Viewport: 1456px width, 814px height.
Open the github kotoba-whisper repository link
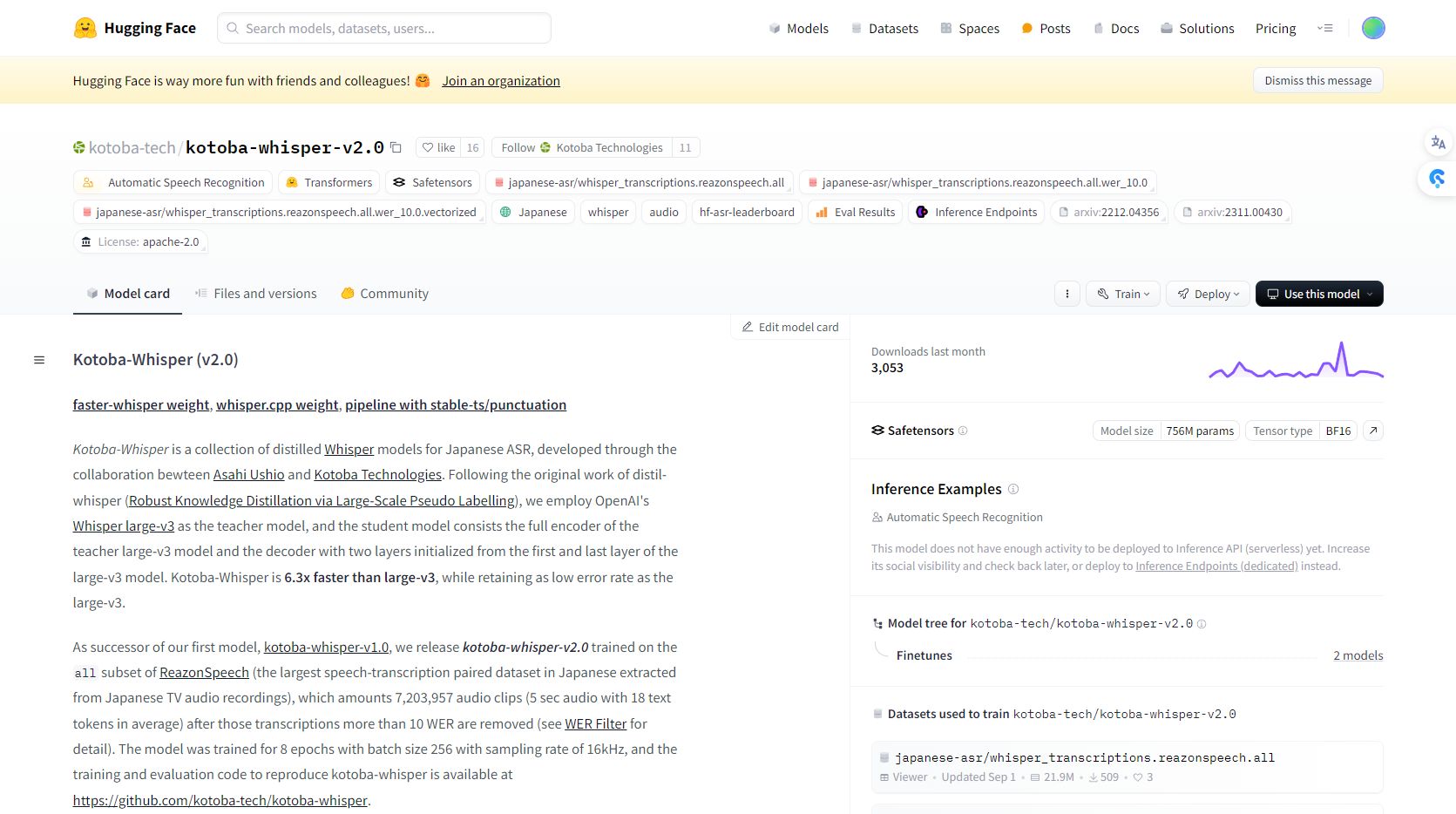(x=220, y=800)
